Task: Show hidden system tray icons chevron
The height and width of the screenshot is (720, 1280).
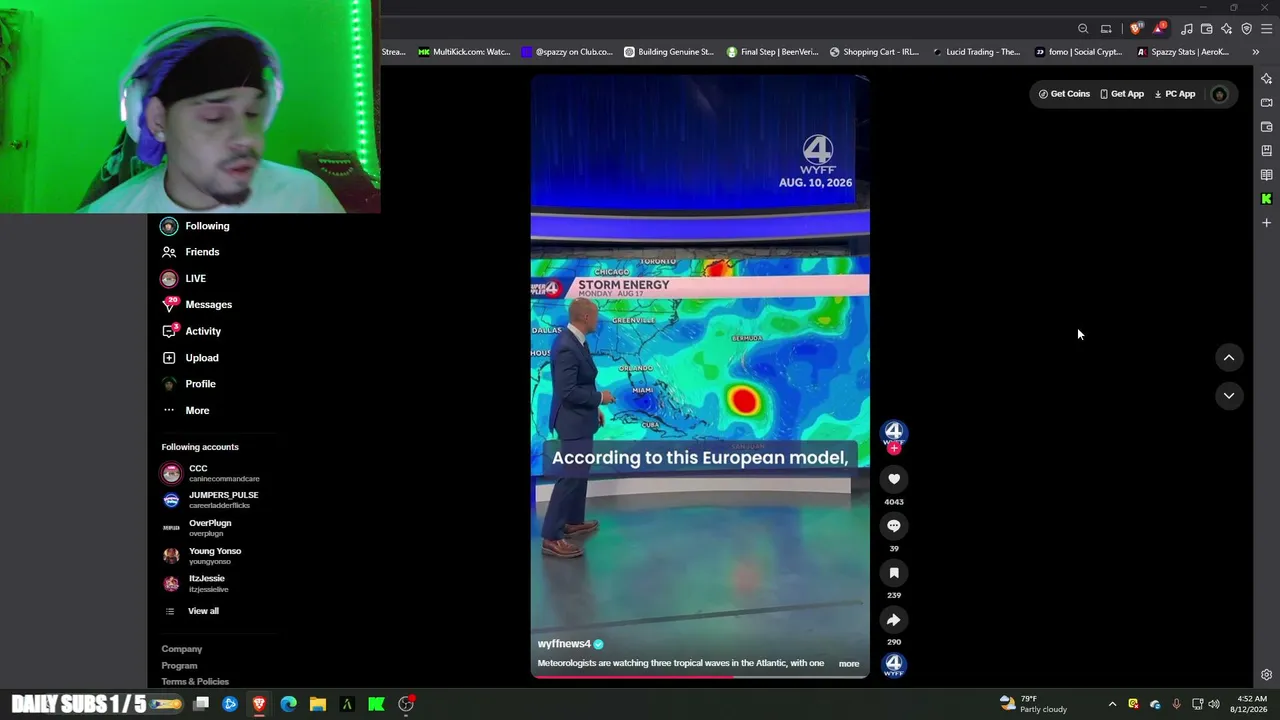Action: click(1112, 704)
